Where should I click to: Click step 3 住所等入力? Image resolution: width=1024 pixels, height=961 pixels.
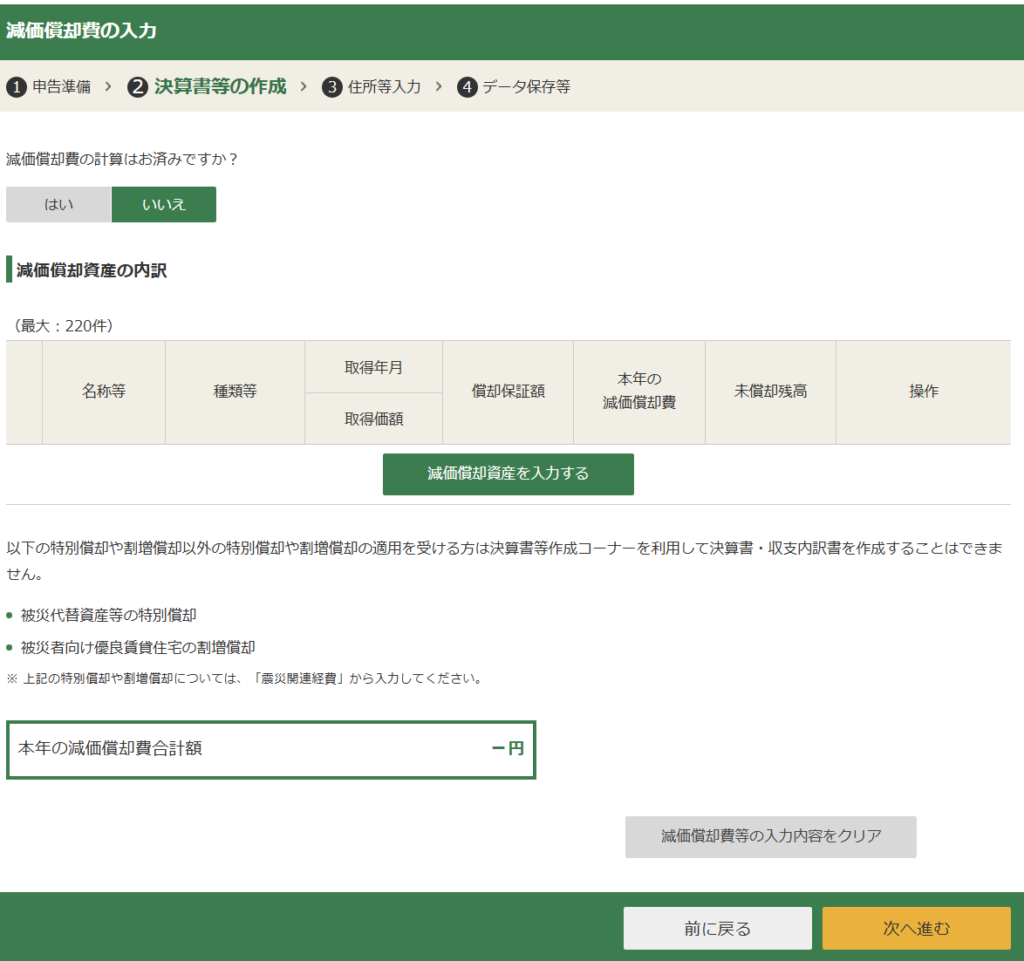[371, 86]
